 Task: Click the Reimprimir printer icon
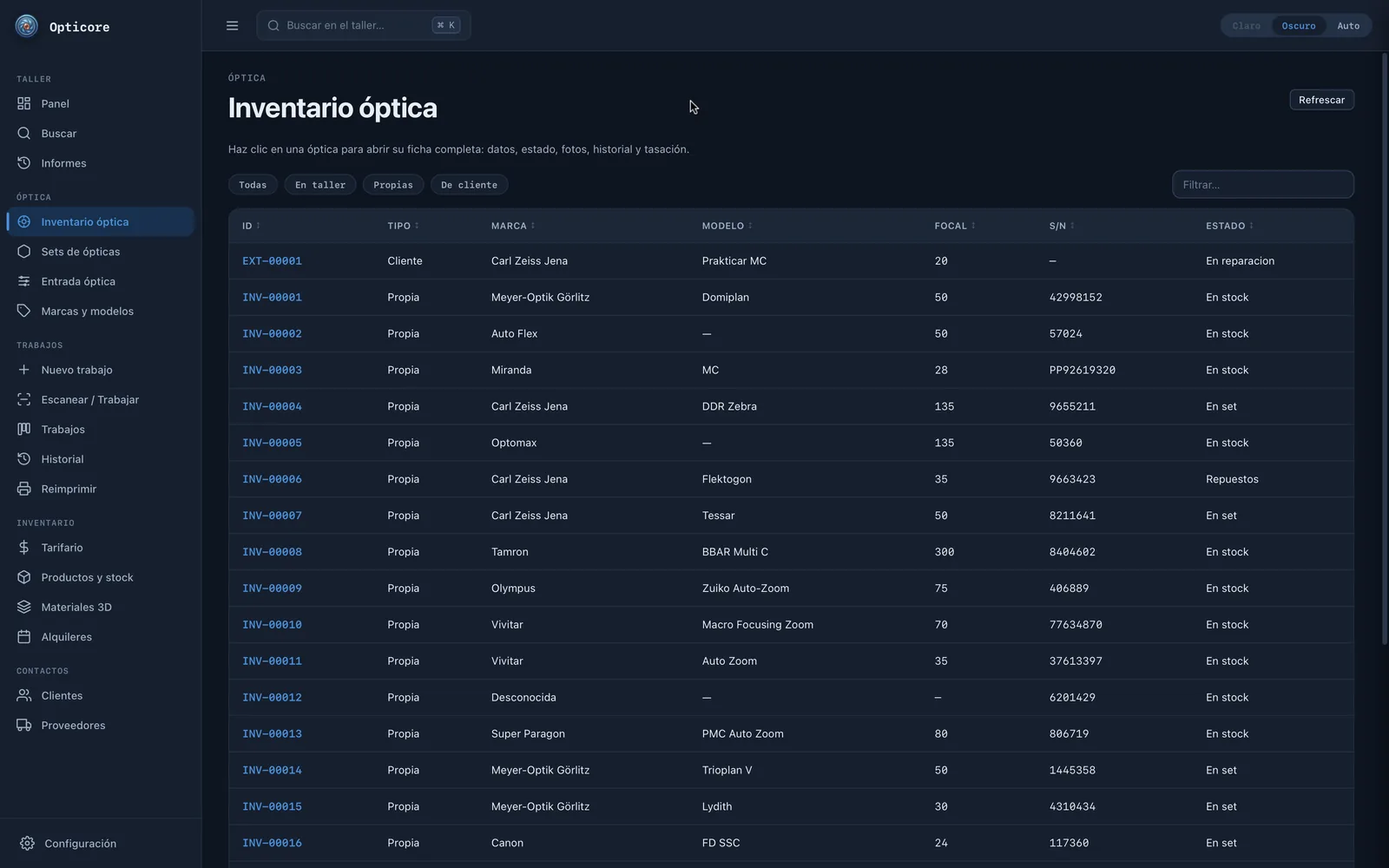click(23, 489)
